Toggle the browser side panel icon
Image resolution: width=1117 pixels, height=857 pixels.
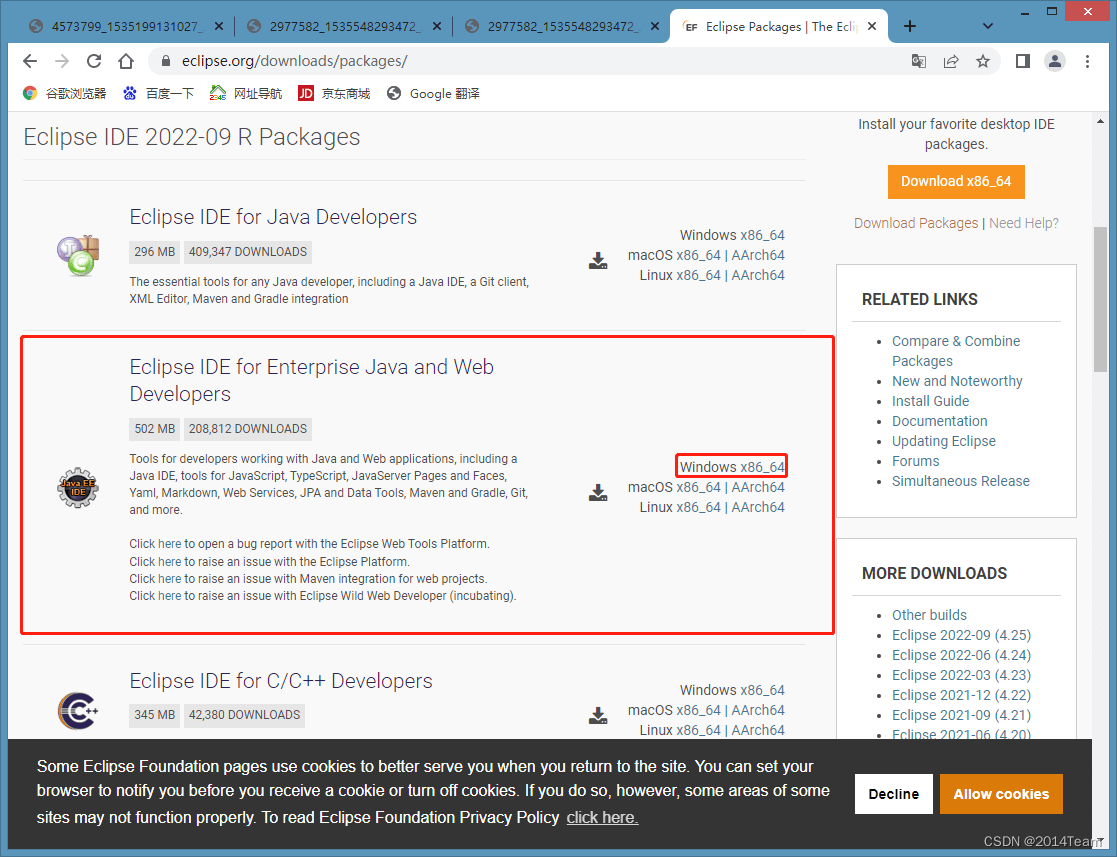1022,61
